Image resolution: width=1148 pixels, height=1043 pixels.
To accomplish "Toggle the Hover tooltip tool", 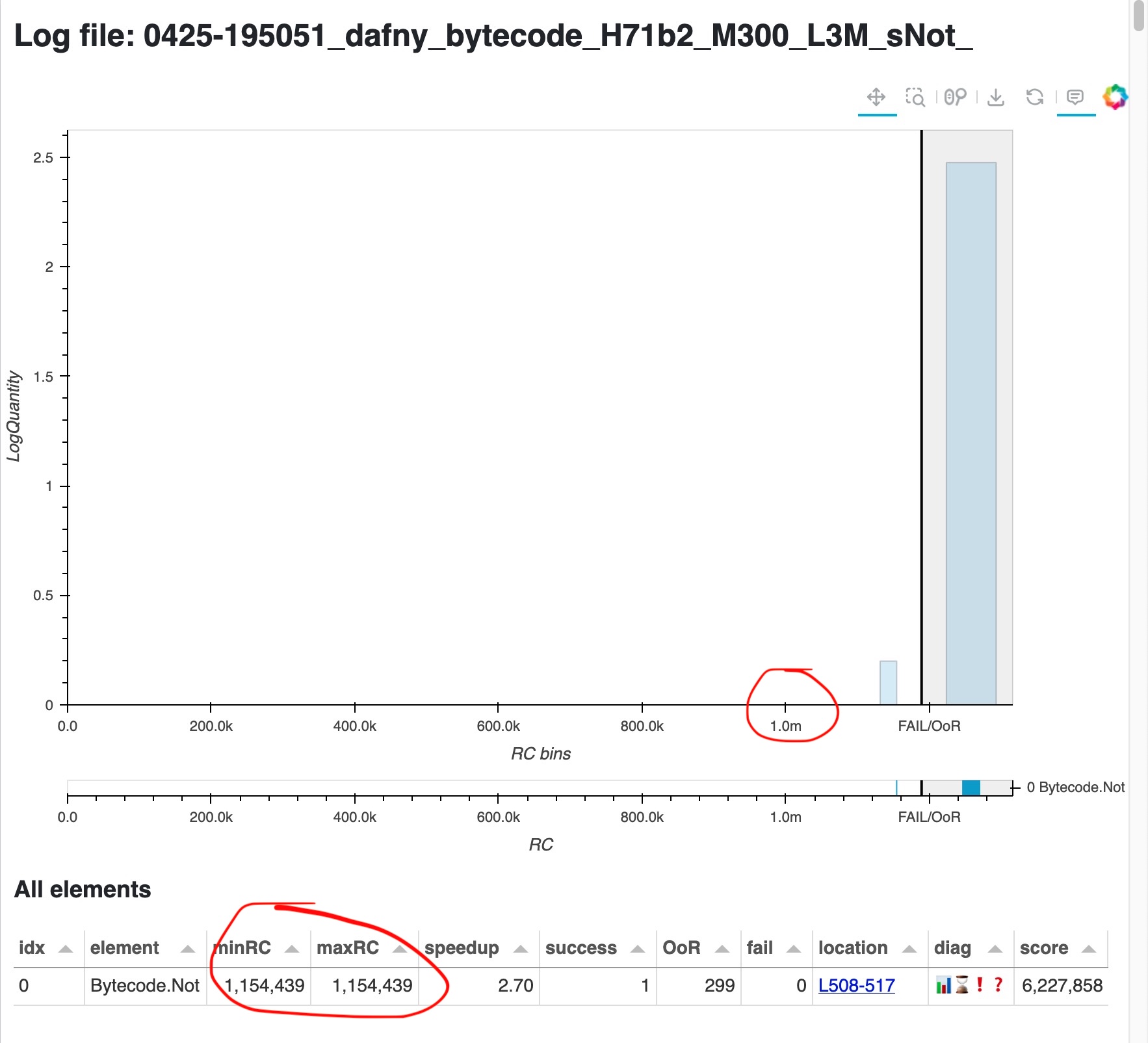I will (1075, 98).
